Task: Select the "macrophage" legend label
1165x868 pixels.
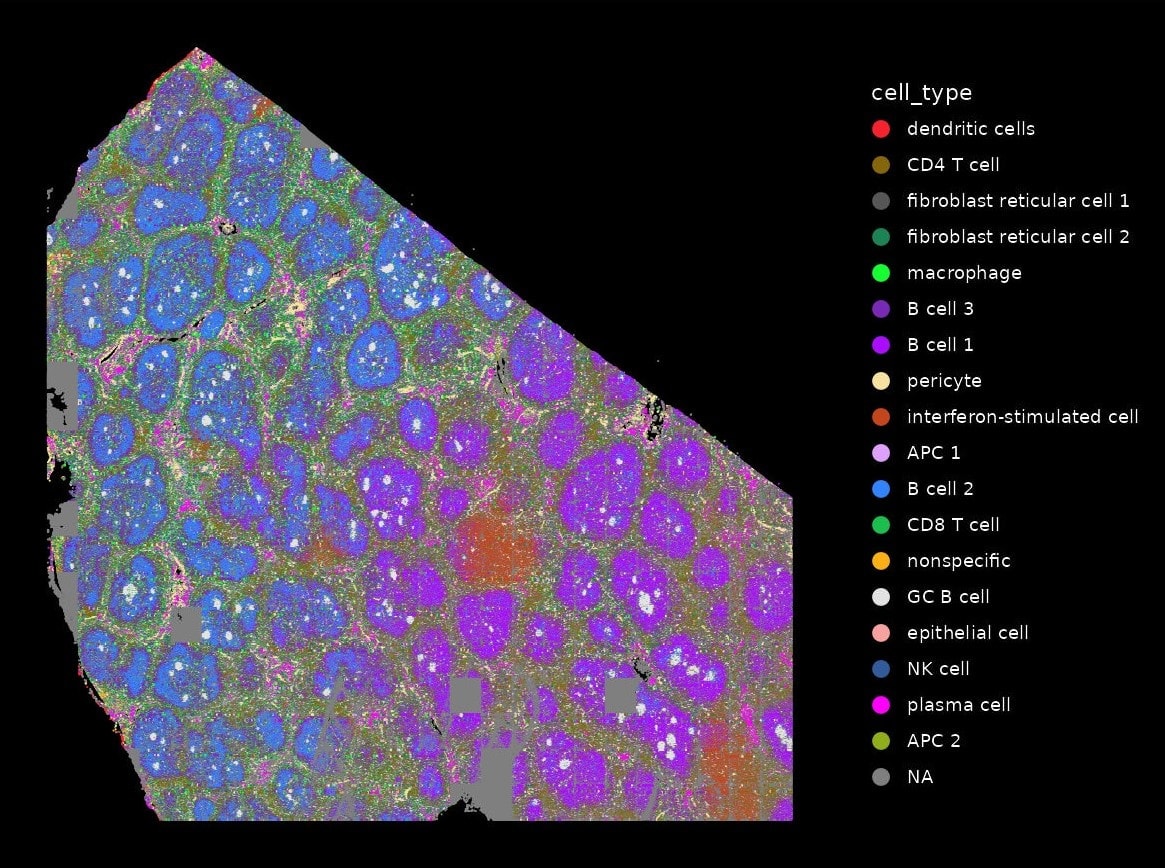Action: pos(964,273)
